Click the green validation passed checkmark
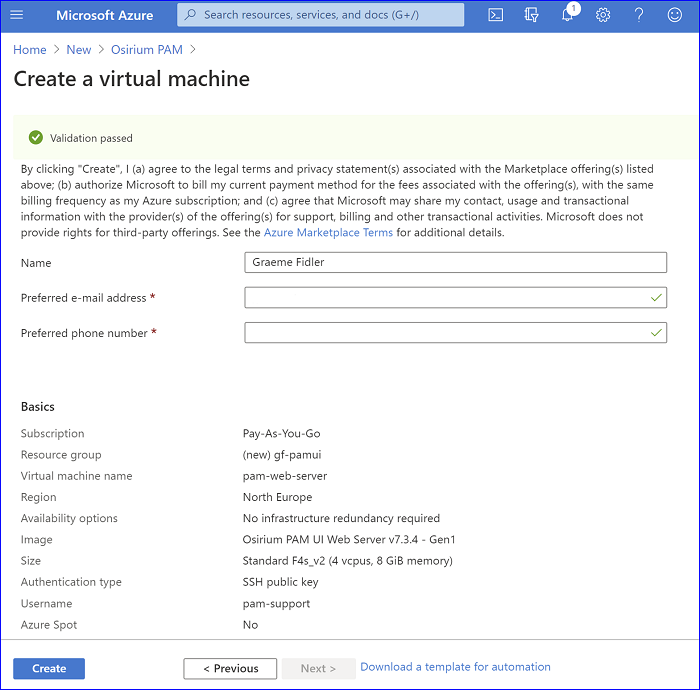This screenshot has height=690, width=700. (36, 137)
